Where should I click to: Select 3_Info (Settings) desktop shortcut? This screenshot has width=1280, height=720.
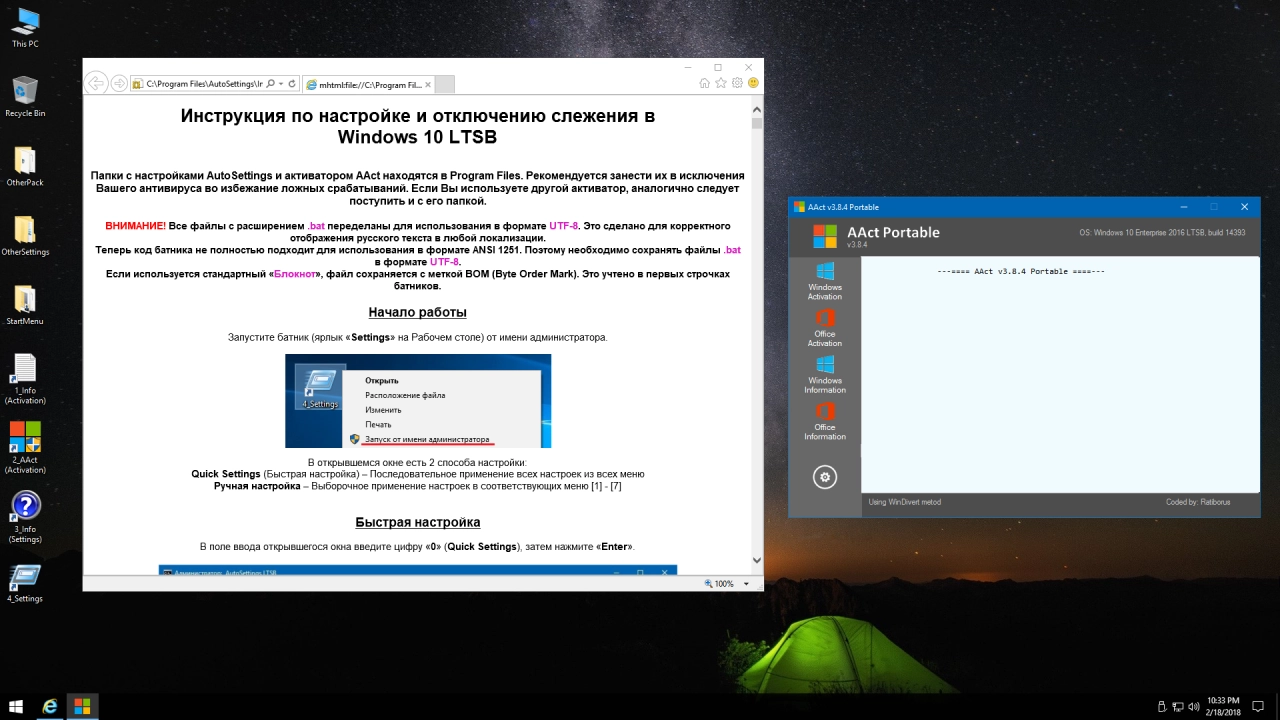pos(25,517)
